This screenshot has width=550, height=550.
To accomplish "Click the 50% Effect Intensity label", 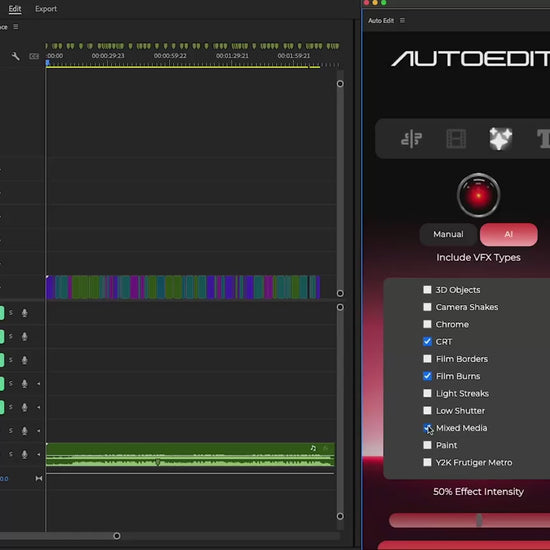I will pyautogui.click(x=478, y=491).
